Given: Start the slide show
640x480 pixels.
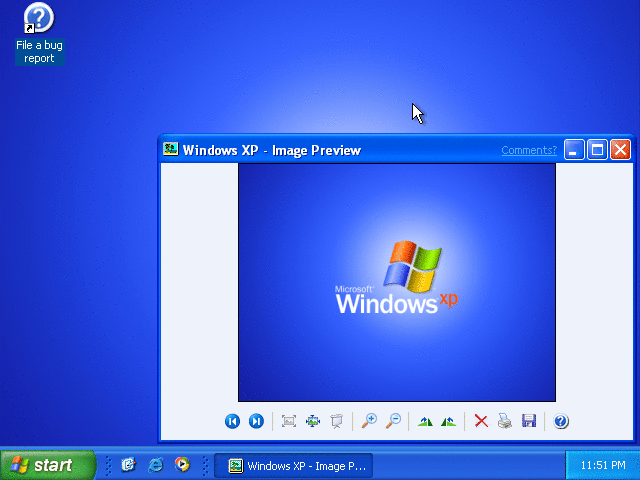Looking at the screenshot, I should coord(337,421).
